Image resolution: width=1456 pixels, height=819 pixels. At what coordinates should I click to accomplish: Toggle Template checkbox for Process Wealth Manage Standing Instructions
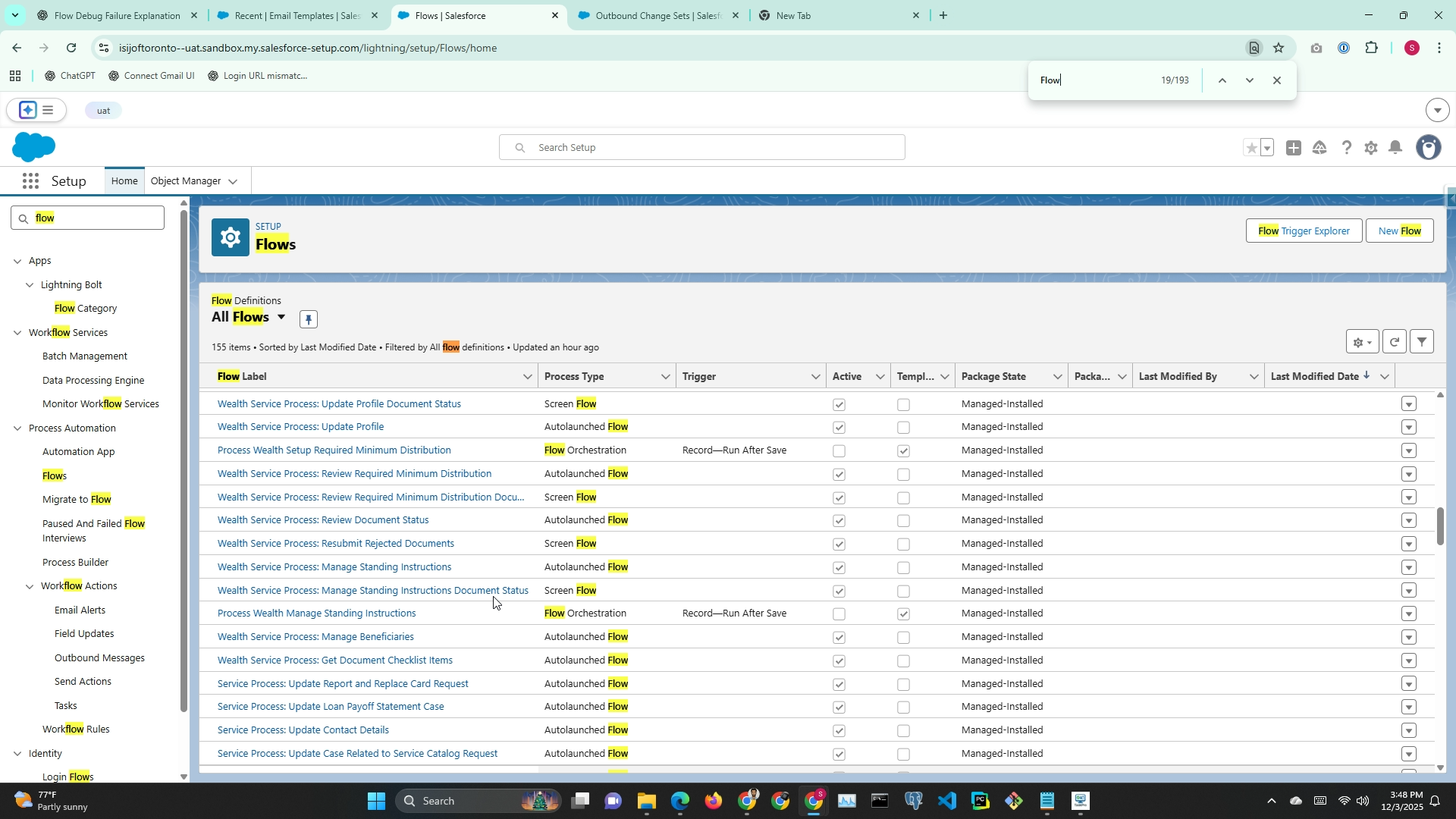pyautogui.click(x=903, y=614)
